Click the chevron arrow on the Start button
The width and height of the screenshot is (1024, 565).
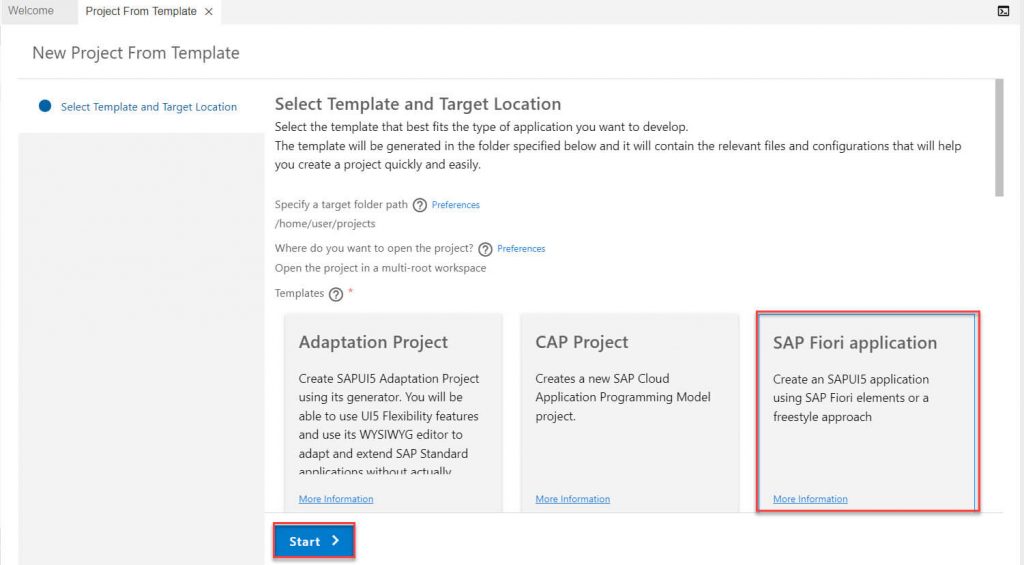[335, 541]
